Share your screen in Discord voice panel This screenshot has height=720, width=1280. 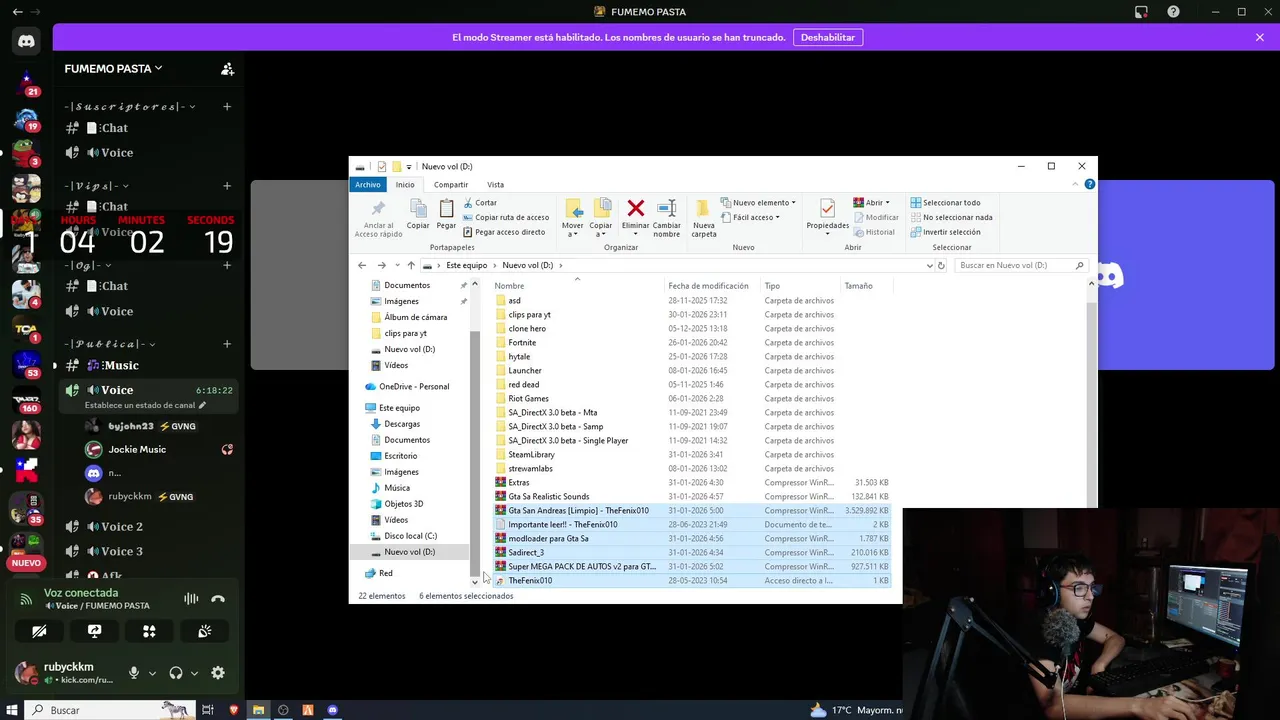(x=94, y=631)
